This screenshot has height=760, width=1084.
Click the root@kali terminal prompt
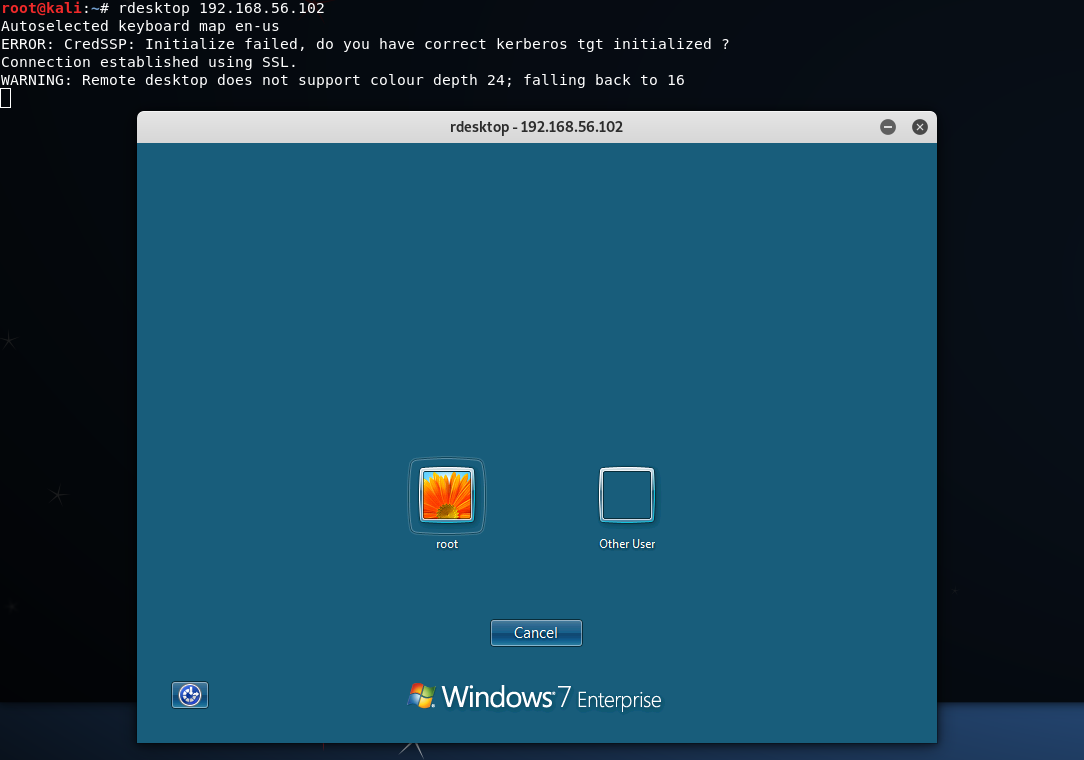pos(55,8)
